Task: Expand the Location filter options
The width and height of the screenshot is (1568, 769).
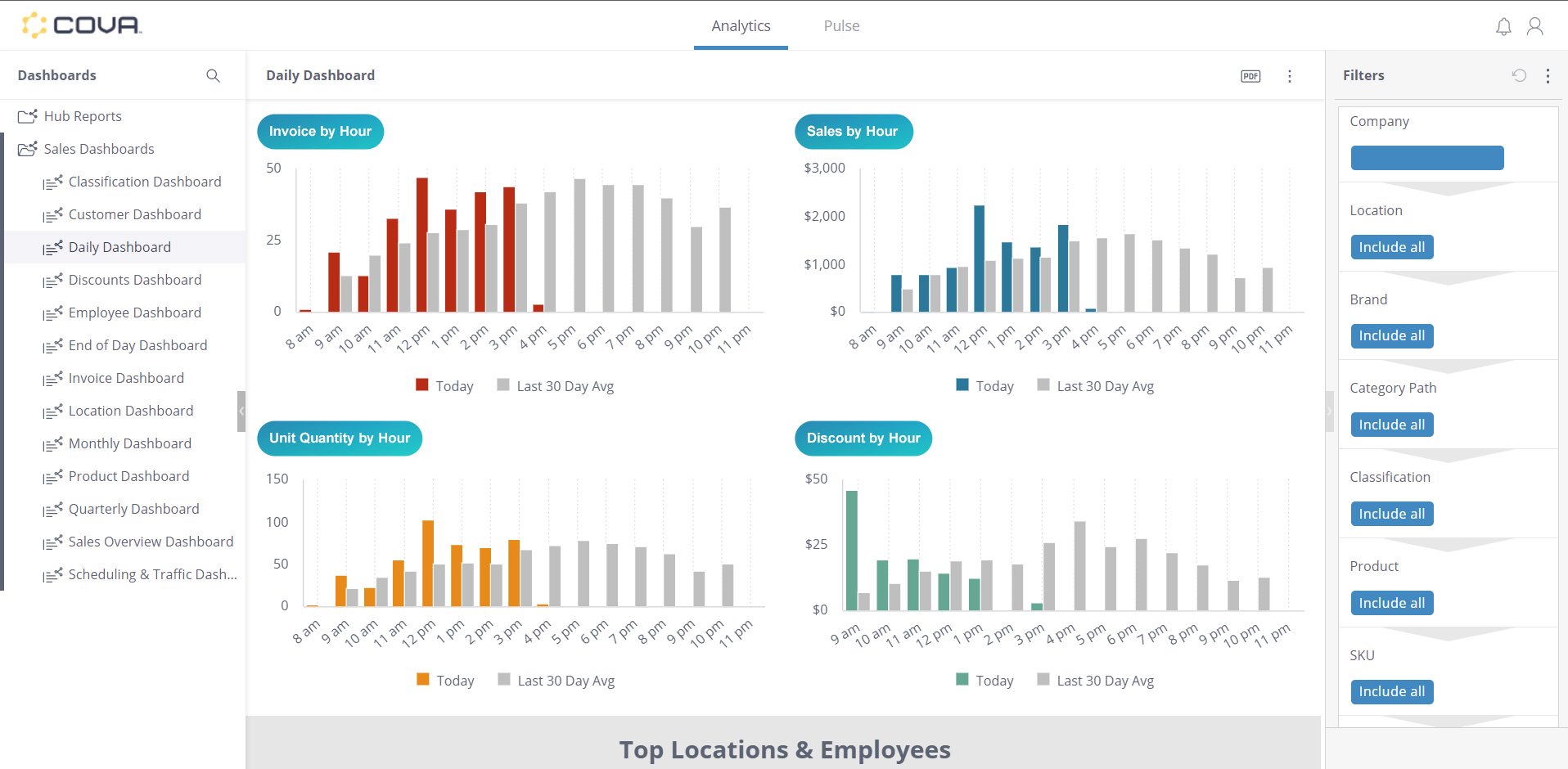Action: [1446, 279]
